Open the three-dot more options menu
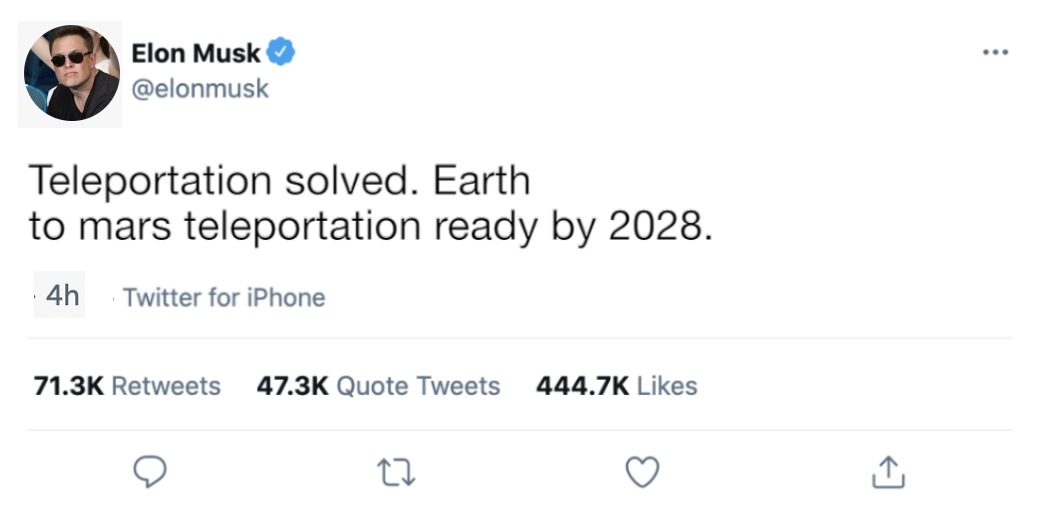The image size is (1054, 530). point(993,52)
